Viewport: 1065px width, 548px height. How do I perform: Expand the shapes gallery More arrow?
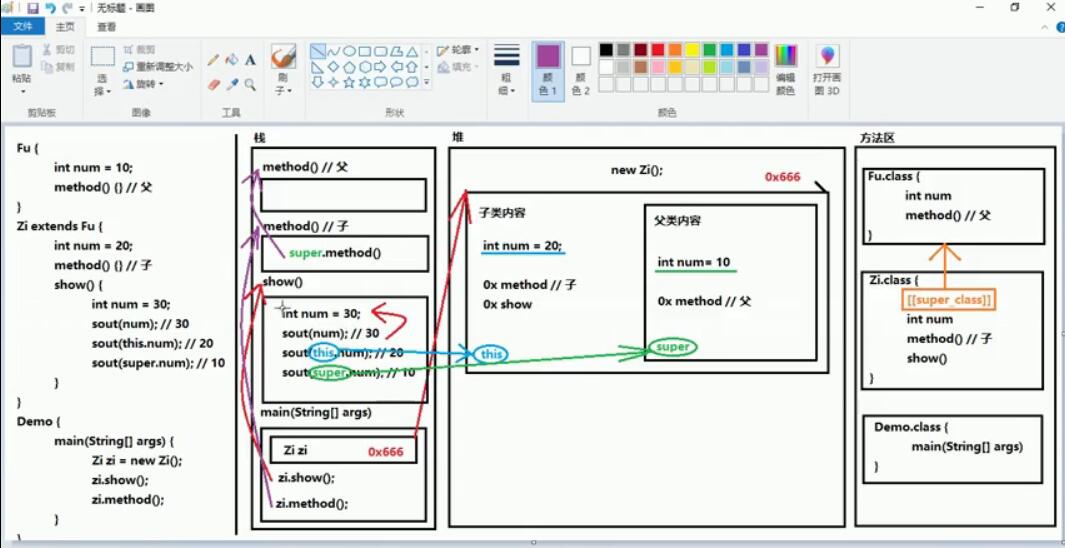[427, 83]
